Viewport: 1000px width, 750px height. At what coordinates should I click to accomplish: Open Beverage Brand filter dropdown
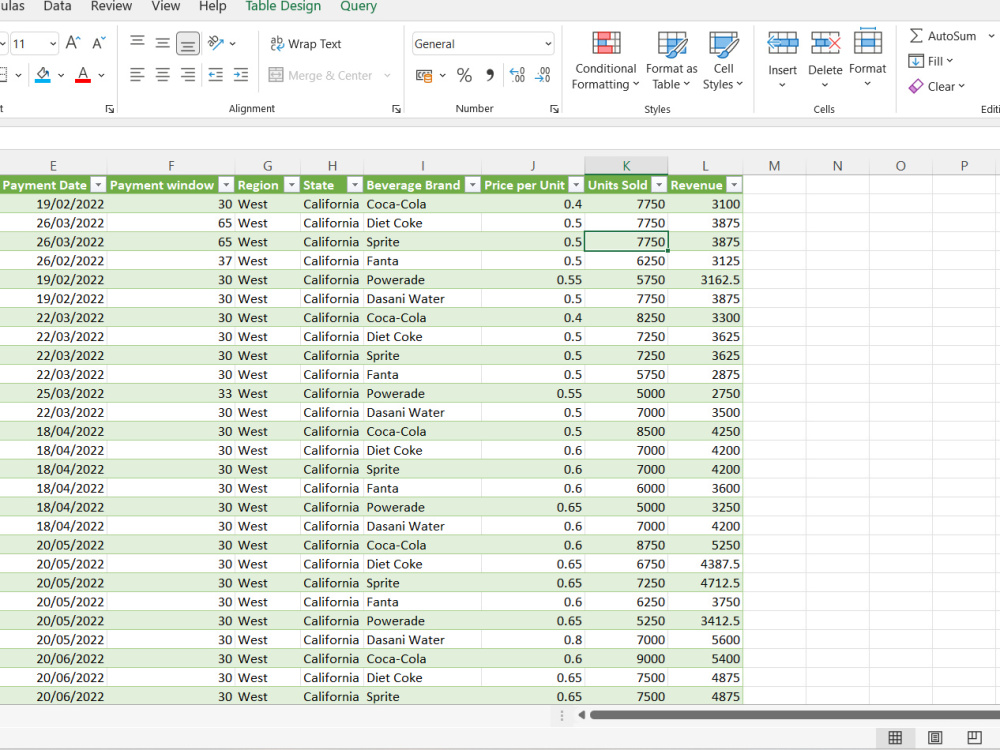[472, 185]
